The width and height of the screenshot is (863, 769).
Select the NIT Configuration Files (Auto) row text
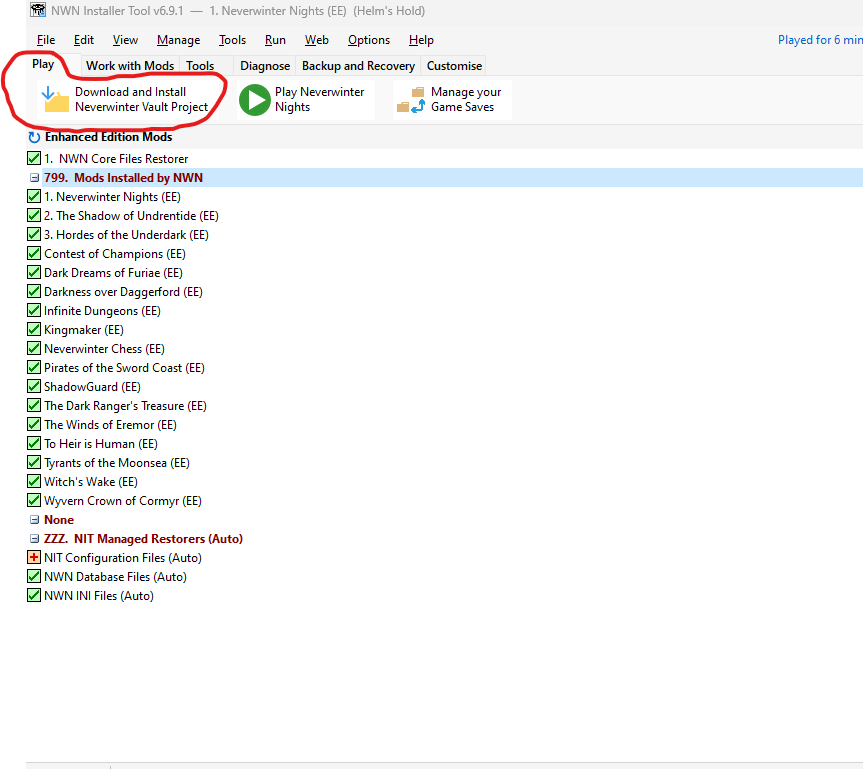point(123,558)
